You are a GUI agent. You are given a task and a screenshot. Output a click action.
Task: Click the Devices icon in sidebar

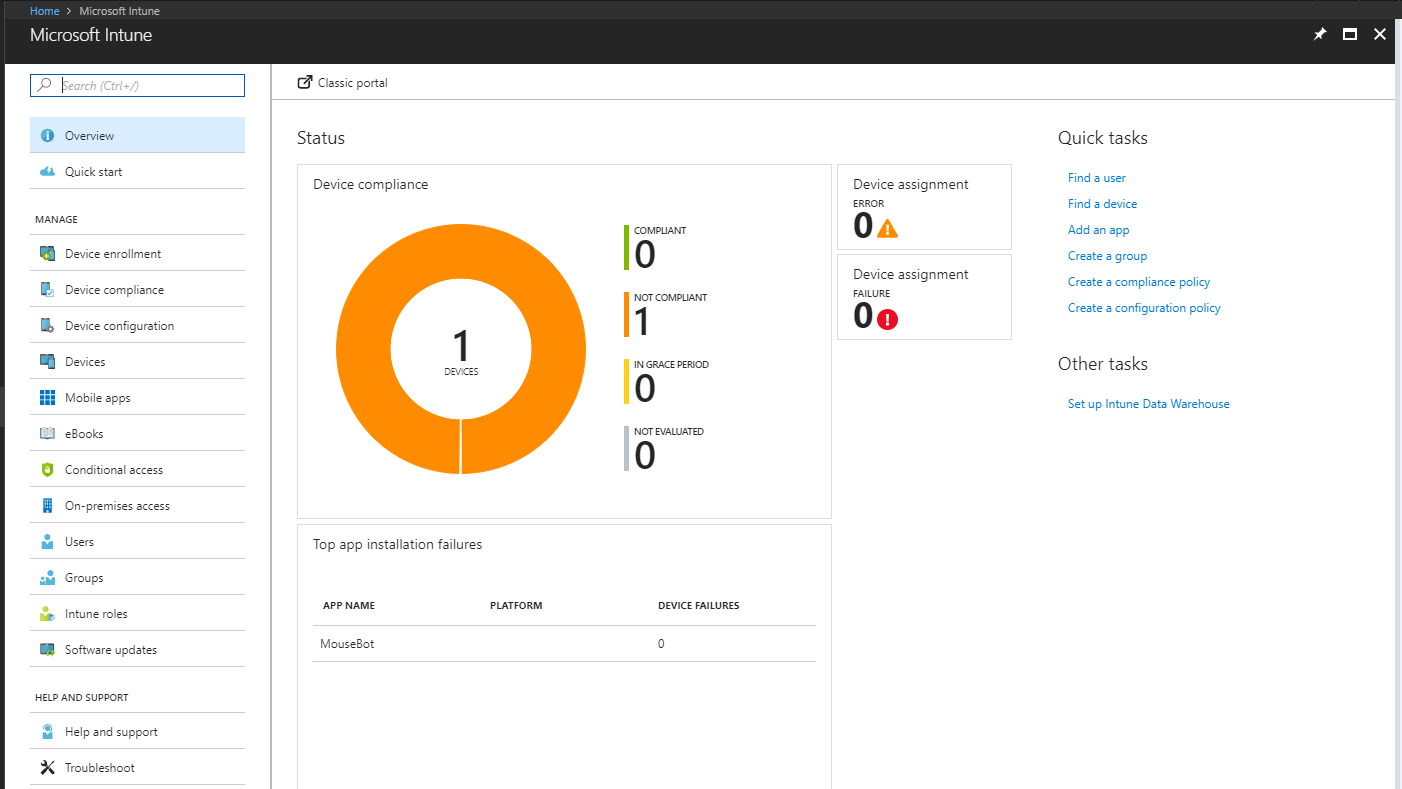(x=47, y=362)
